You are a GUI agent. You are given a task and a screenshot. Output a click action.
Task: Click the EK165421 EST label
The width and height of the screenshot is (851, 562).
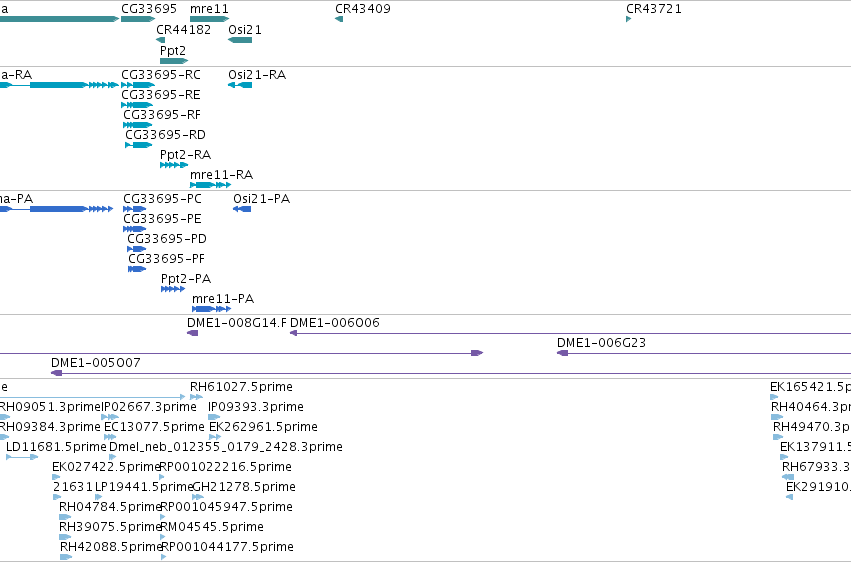coord(810,387)
